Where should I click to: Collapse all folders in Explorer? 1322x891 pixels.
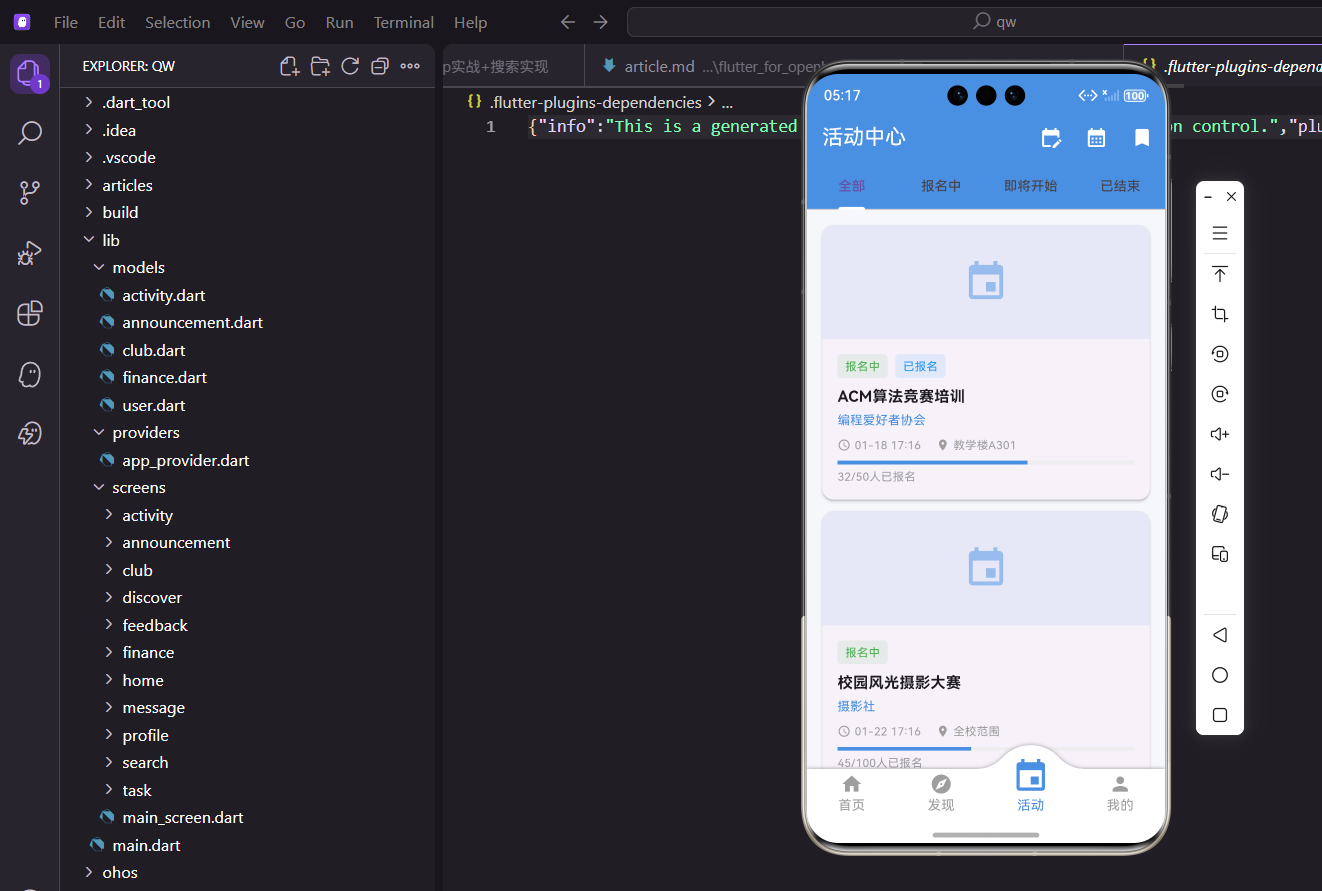(380, 66)
